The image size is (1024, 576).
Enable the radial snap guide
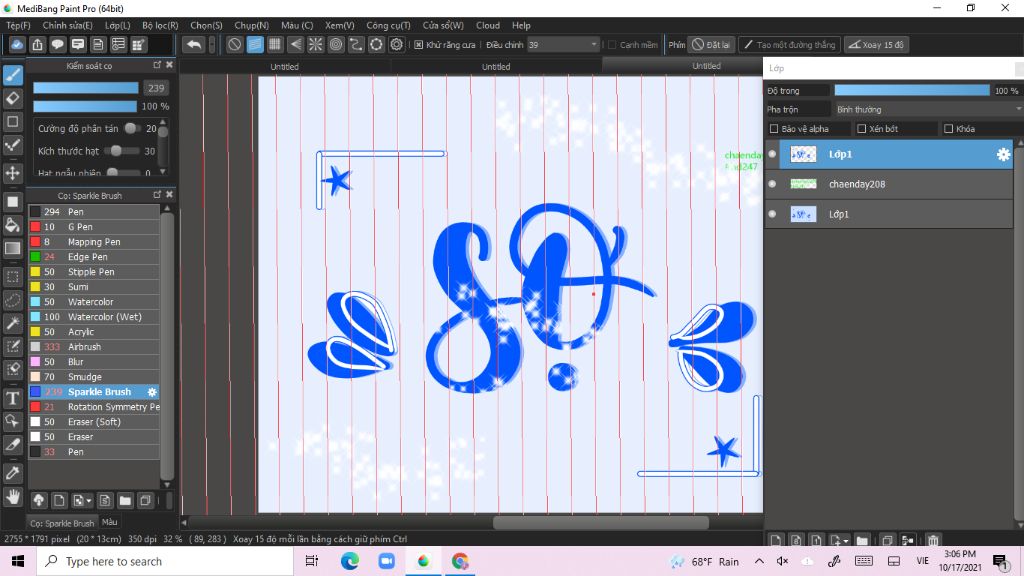(x=315, y=44)
